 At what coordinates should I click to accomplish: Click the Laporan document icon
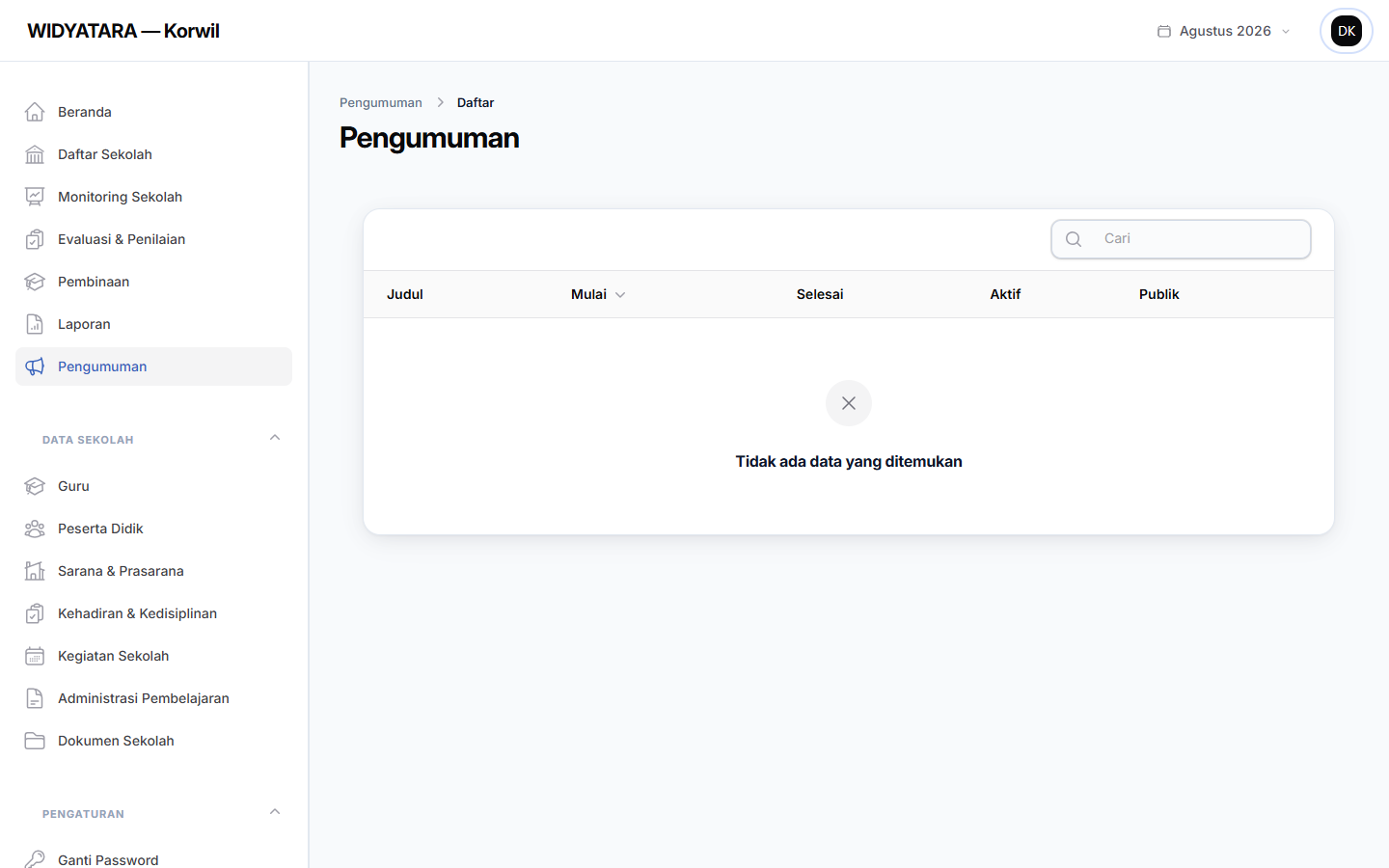[35, 324]
